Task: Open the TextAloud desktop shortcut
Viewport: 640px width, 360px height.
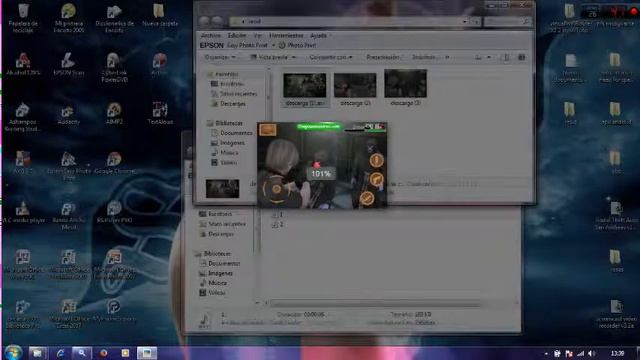Action: [x=160, y=114]
